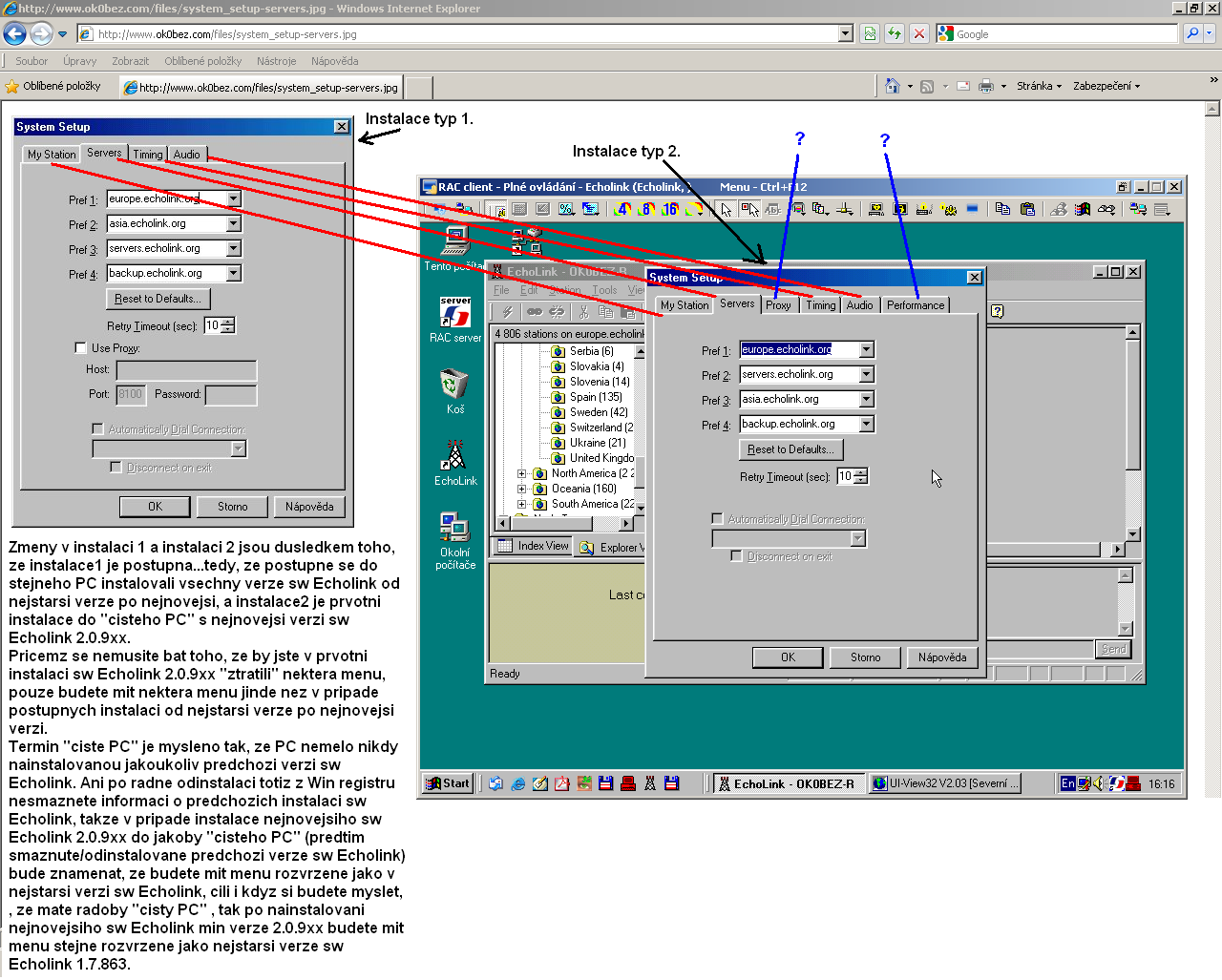Screen dimensions: 1222x980
Task: Expand the Oceania tree node
Action: coord(522,489)
